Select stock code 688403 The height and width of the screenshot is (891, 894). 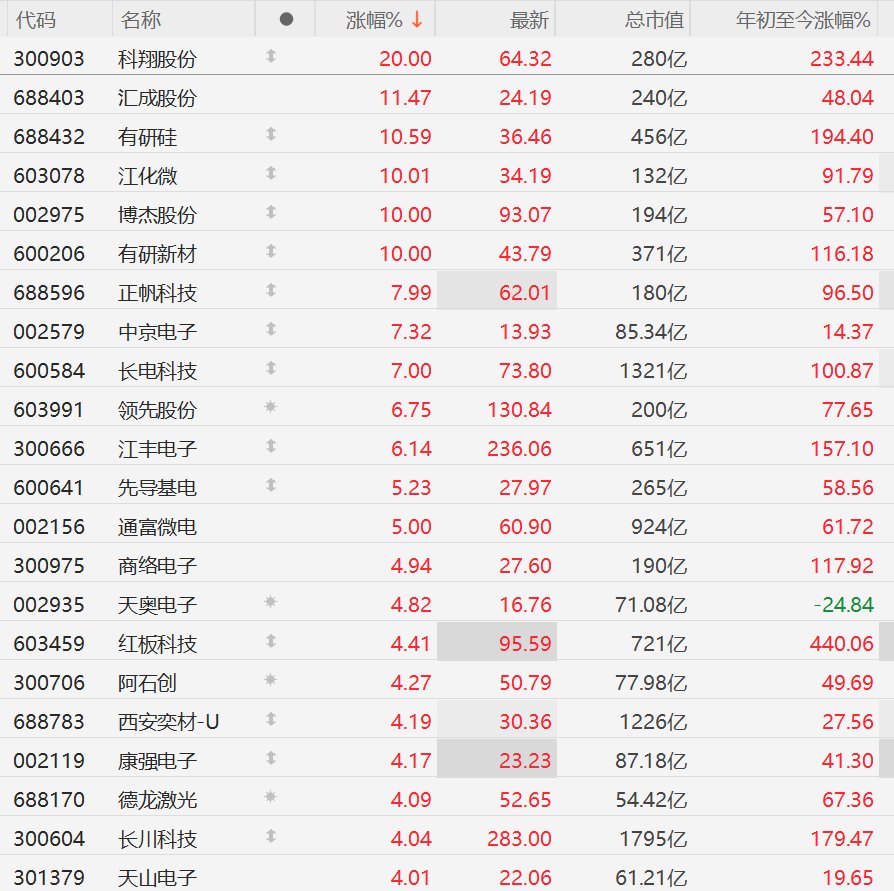49,98
